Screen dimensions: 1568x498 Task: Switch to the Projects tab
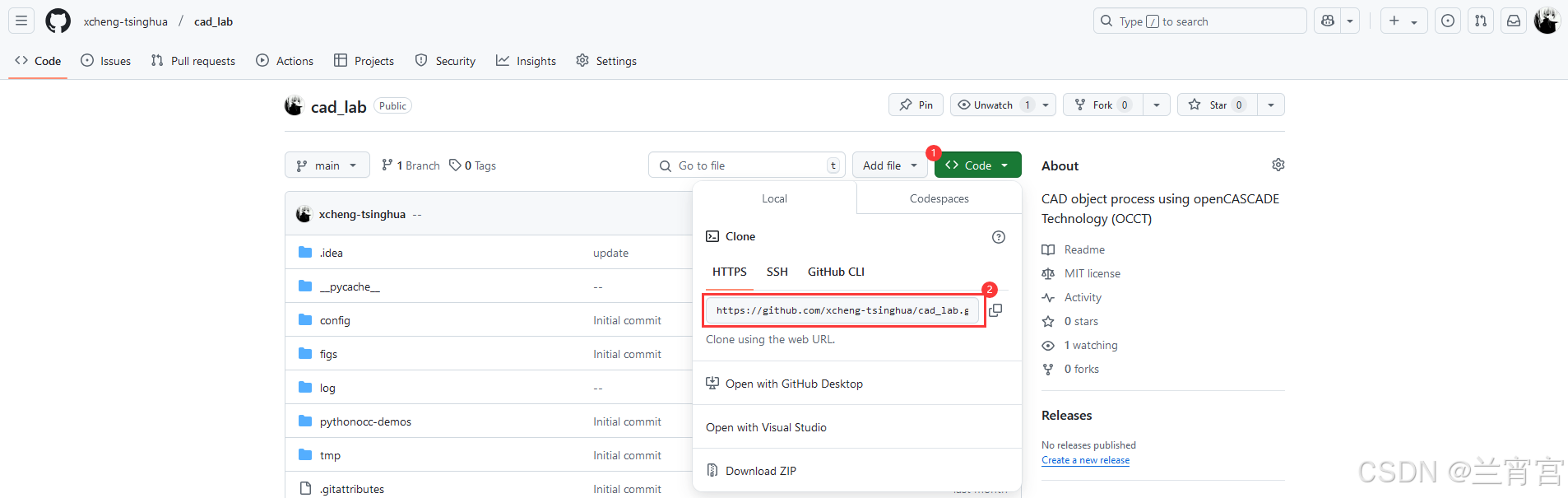coord(364,61)
